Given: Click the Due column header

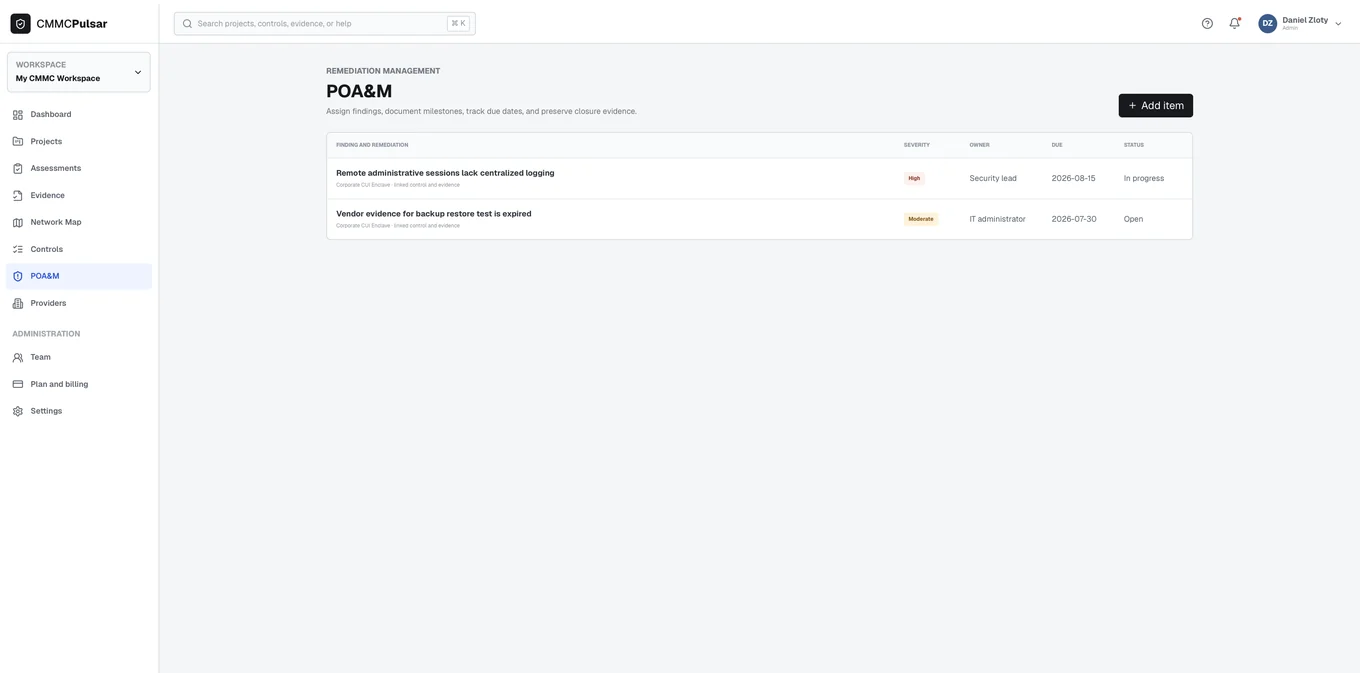Looking at the screenshot, I should coord(1057,145).
